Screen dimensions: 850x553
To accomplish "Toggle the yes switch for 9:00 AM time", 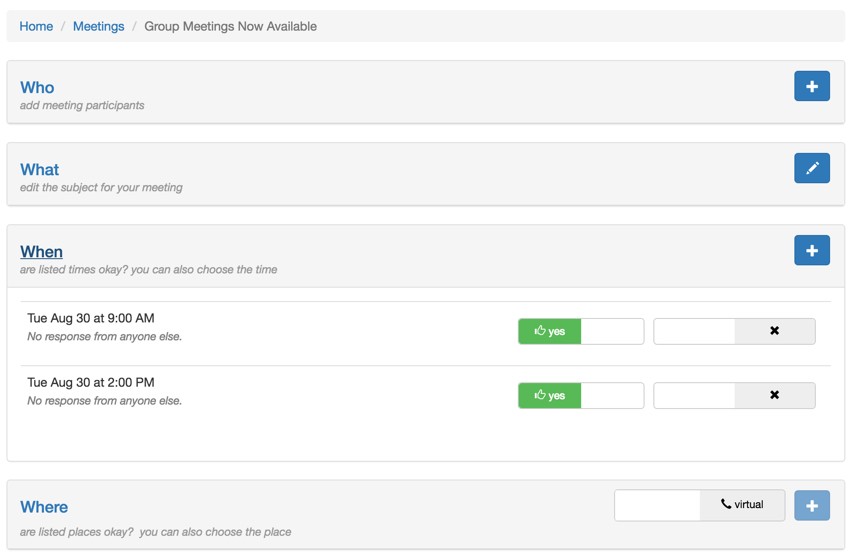I will [x=581, y=331].
